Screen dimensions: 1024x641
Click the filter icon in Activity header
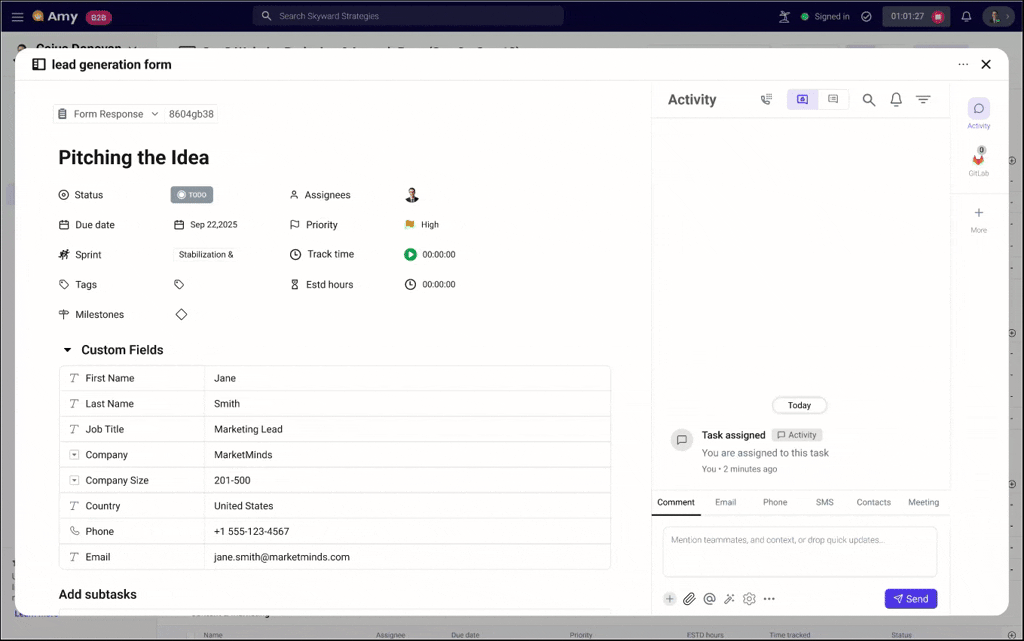(x=922, y=99)
